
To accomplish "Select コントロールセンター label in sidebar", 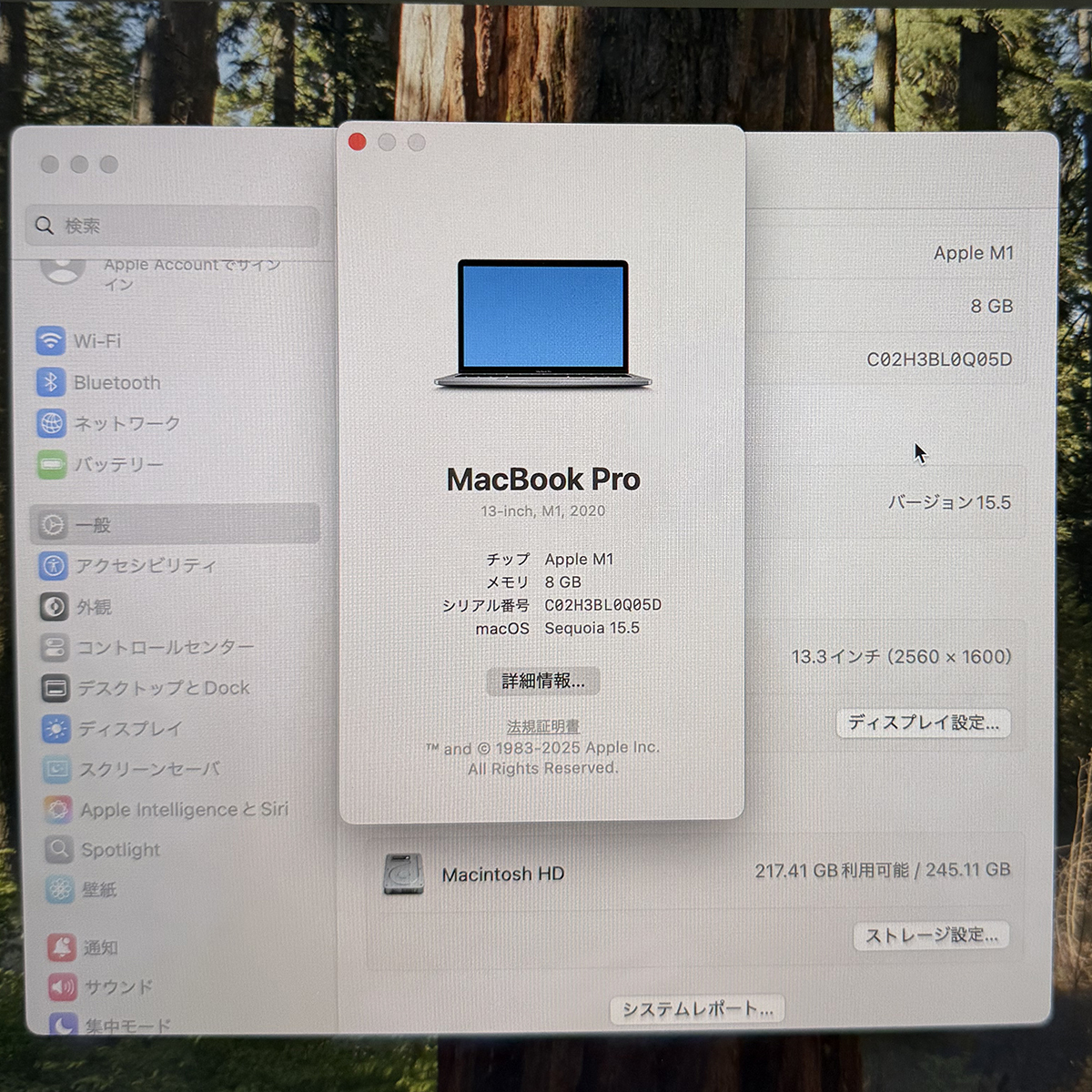I will coord(166,648).
